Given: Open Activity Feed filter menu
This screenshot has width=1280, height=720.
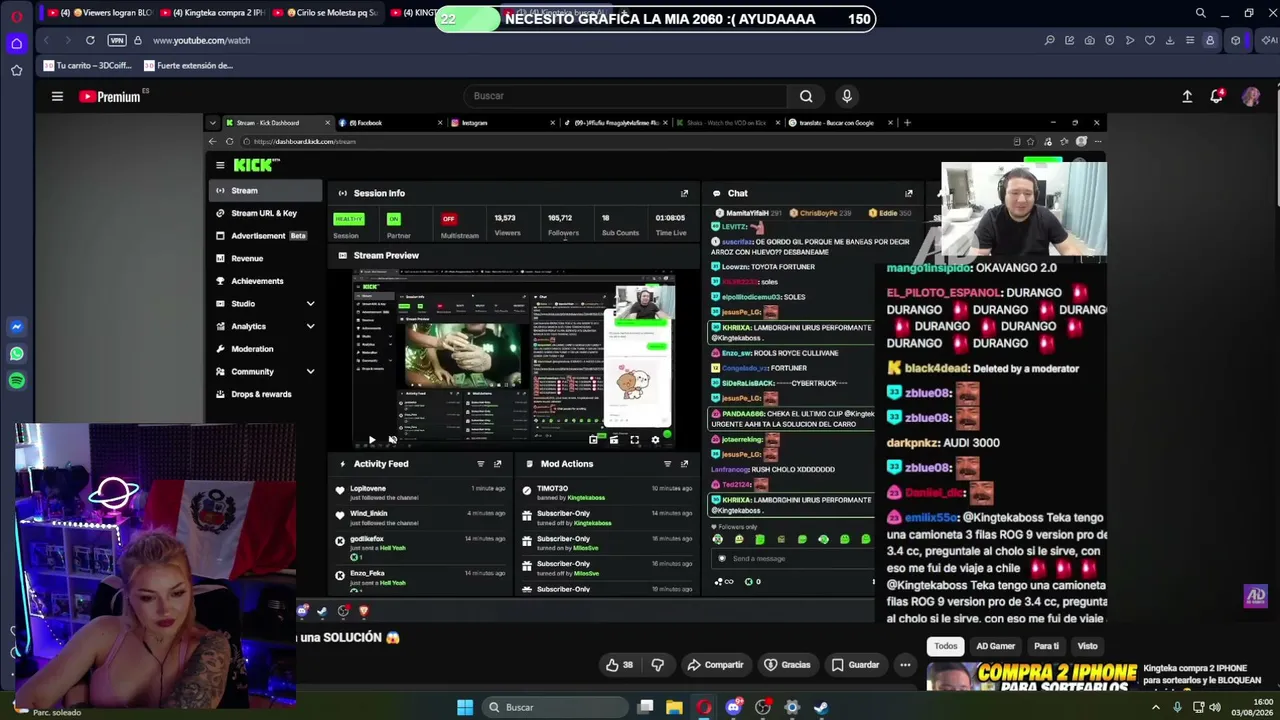Looking at the screenshot, I should (x=480, y=464).
